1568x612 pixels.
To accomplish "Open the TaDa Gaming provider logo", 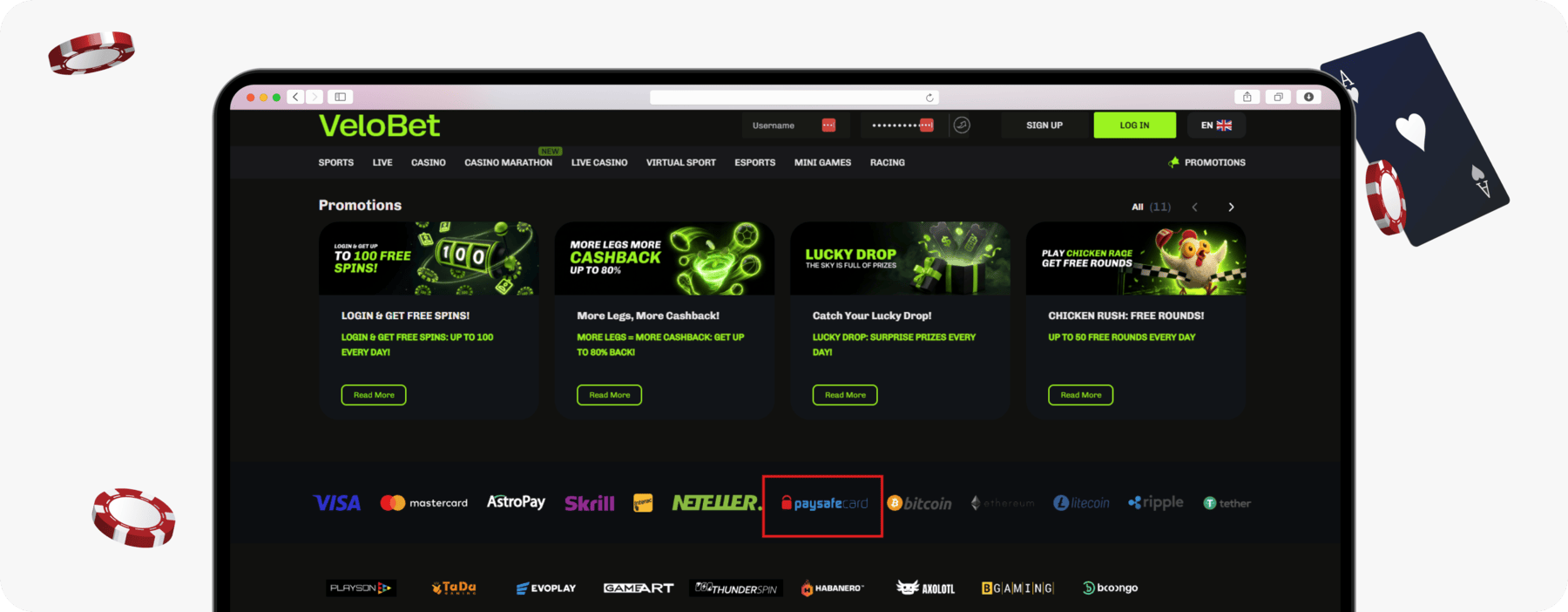I will 454,588.
